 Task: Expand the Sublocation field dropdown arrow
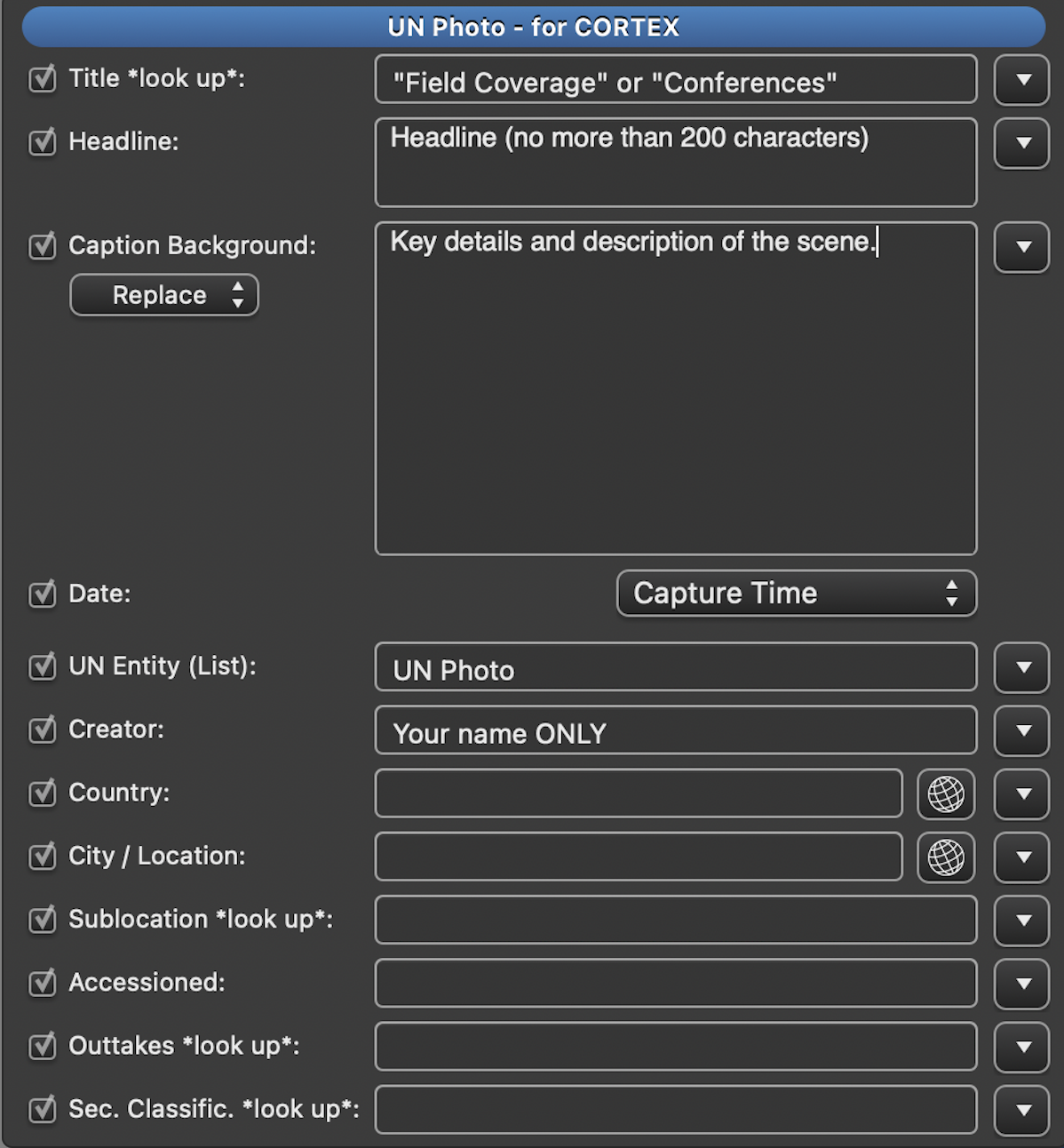tap(1022, 921)
